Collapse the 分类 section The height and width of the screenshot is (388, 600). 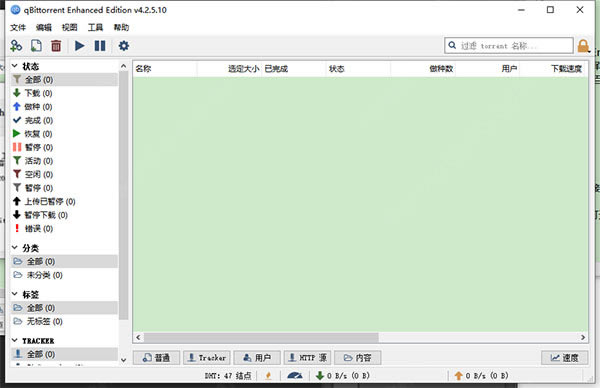[x=15, y=248]
